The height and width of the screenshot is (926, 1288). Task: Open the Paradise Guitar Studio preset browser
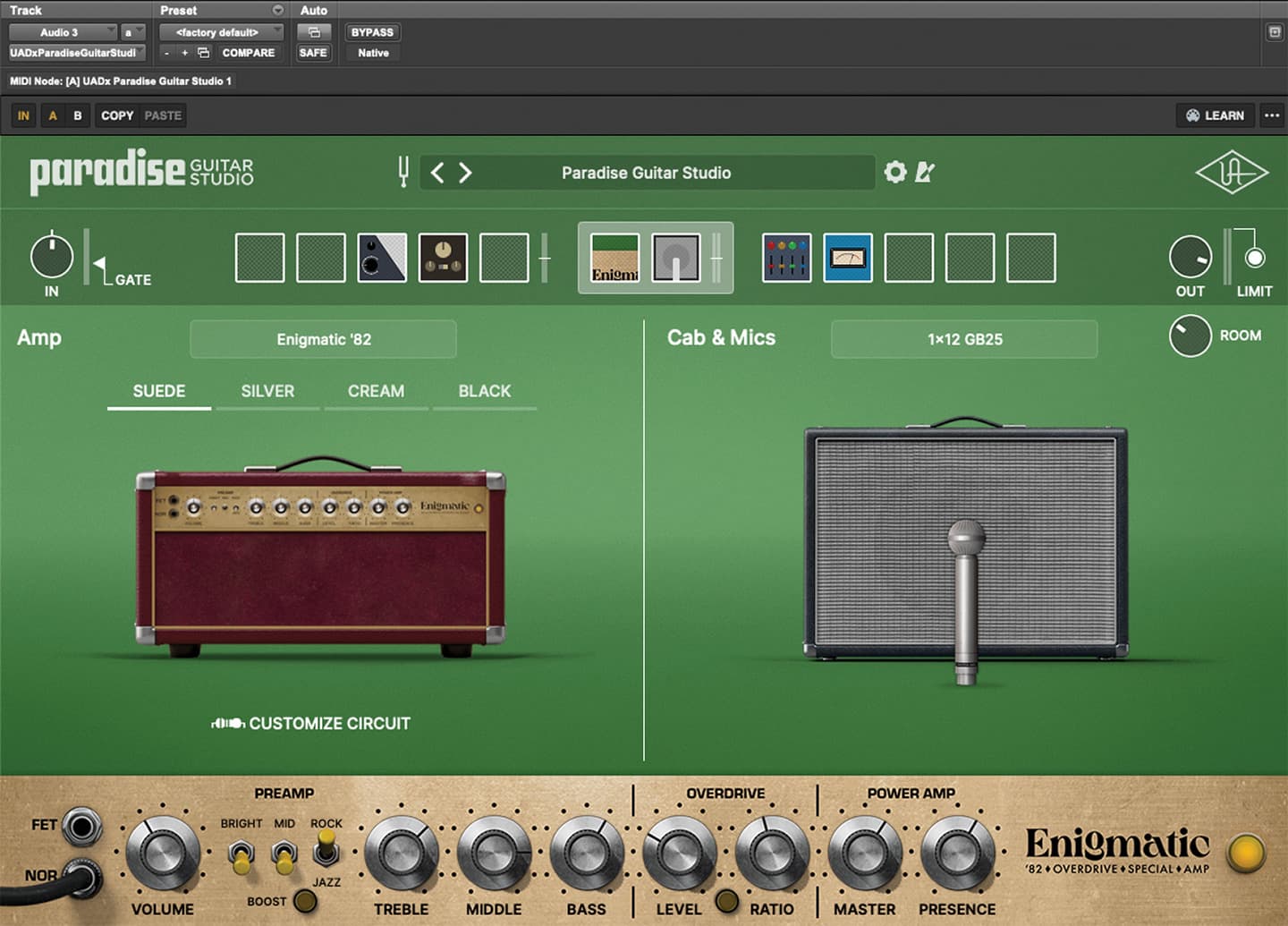[647, 173]
